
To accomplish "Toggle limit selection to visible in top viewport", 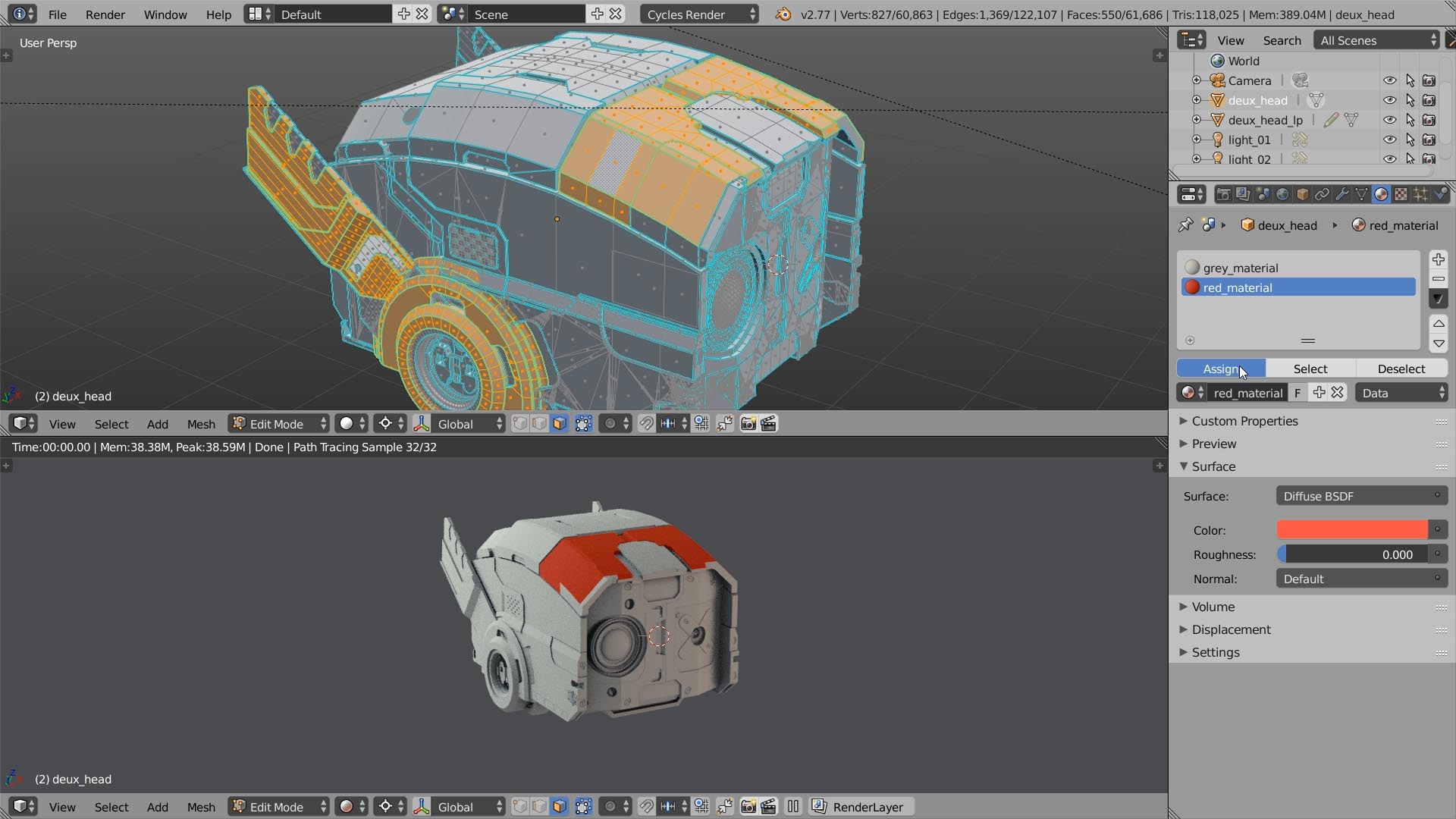I will [x=583, y=424].
